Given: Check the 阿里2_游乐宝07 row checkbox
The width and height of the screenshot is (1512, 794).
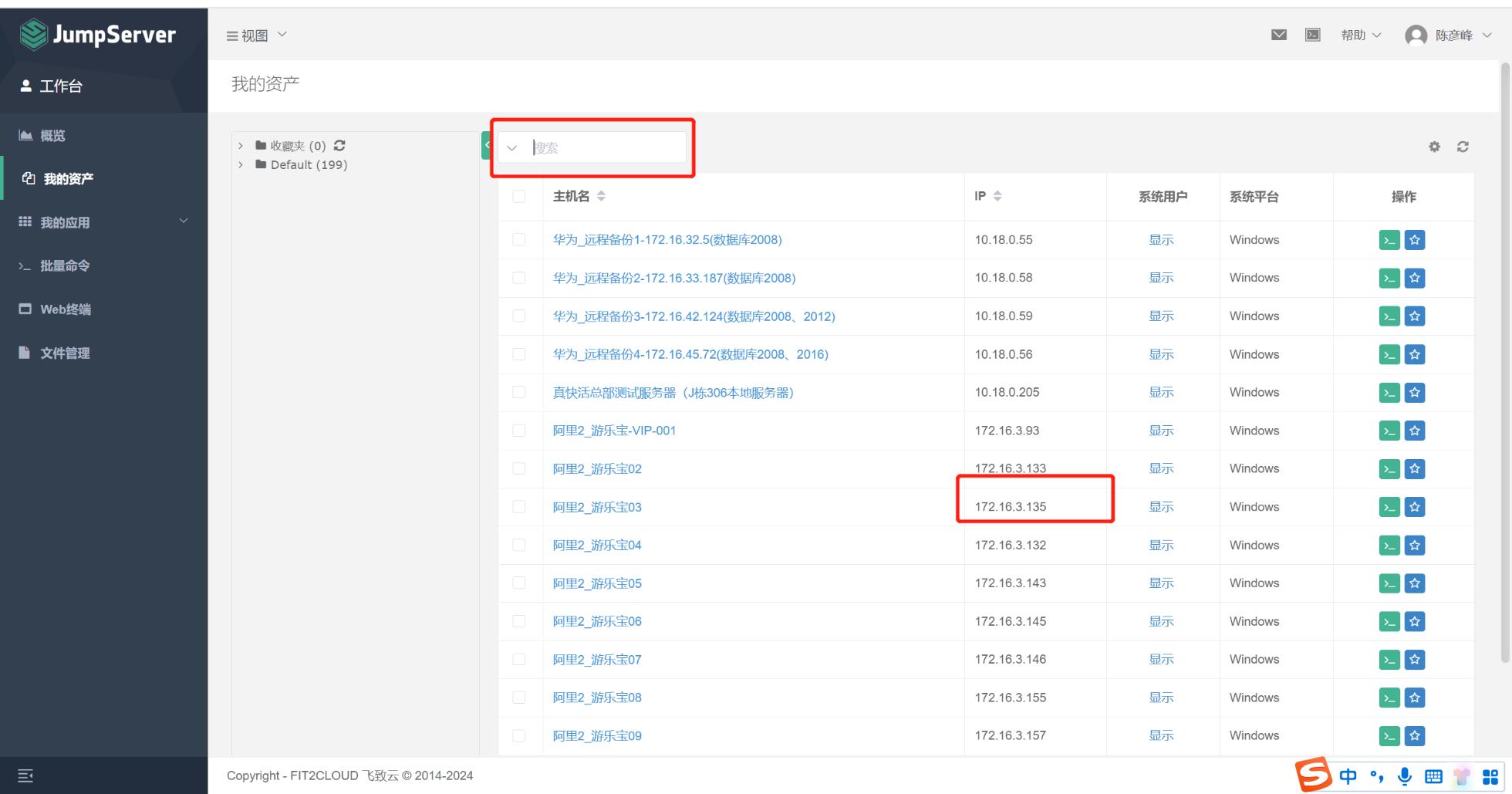Looking at the screenshot, I should click(x=519, y=660).
